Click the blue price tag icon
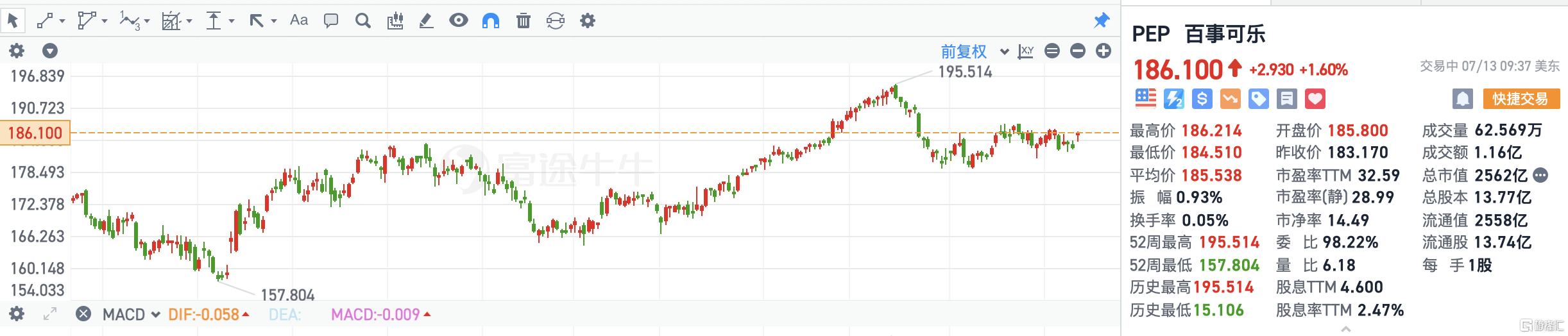This screenshot has height=336, width=1568. [x=1259, y=99]
